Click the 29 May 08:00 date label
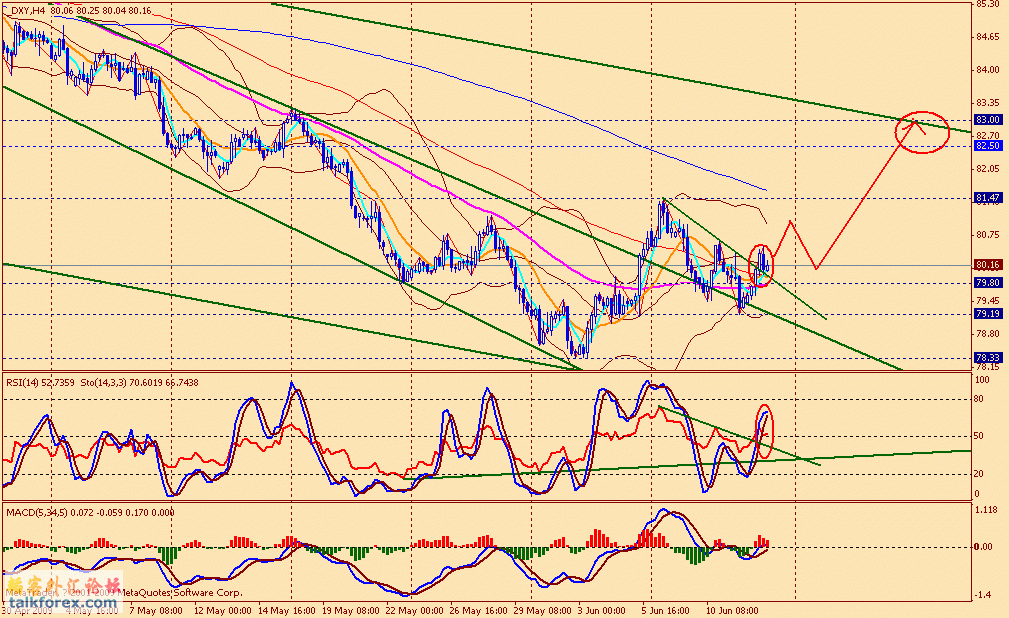Viewport: 1009px width, 618px height. [542, 610]
